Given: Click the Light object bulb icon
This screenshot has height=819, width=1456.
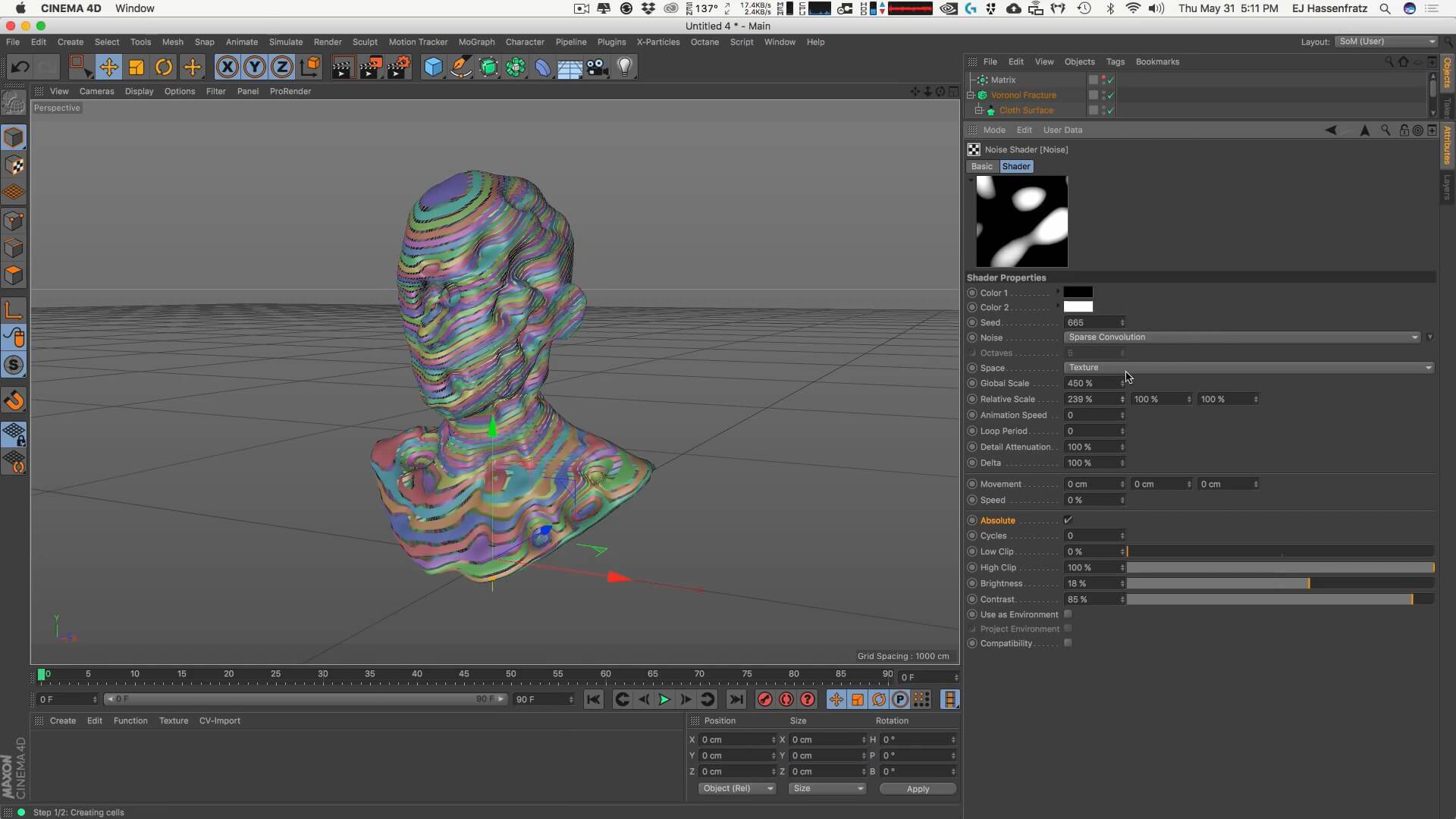Looking at the screenshot, I should pyautogui.click(x=625, y=67).
